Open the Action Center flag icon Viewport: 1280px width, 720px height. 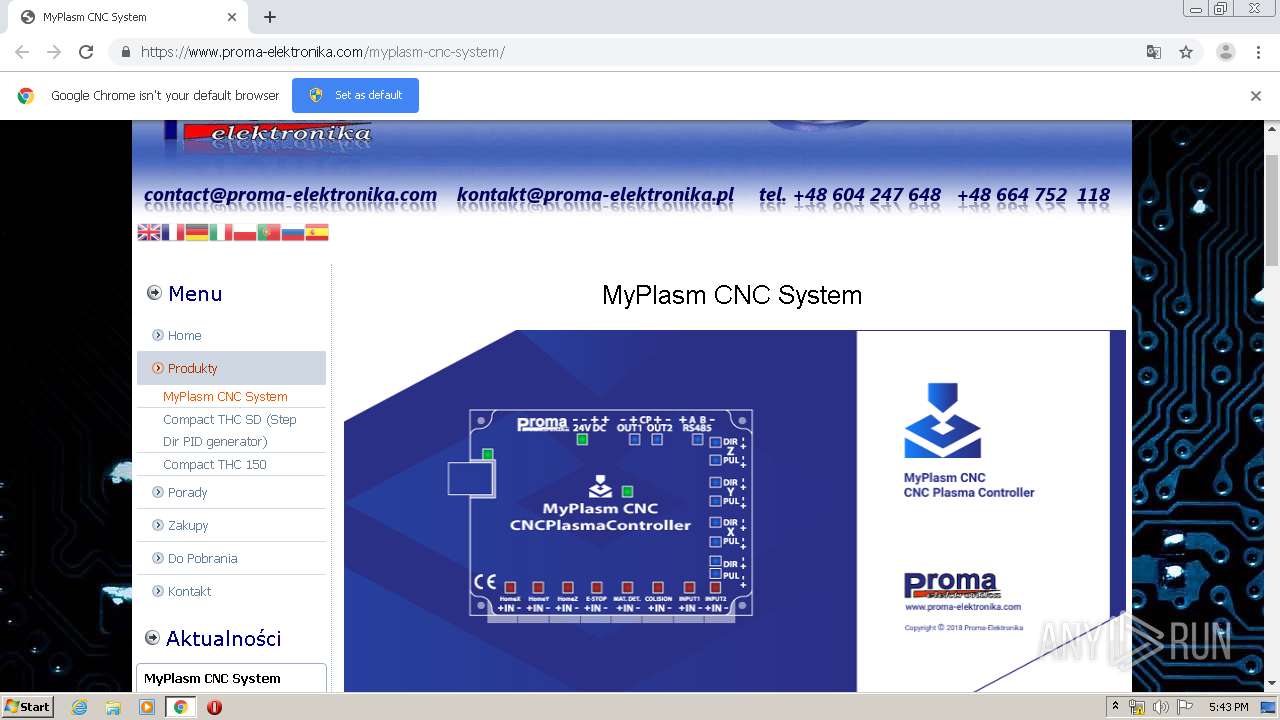click(x=1185, y=707)
